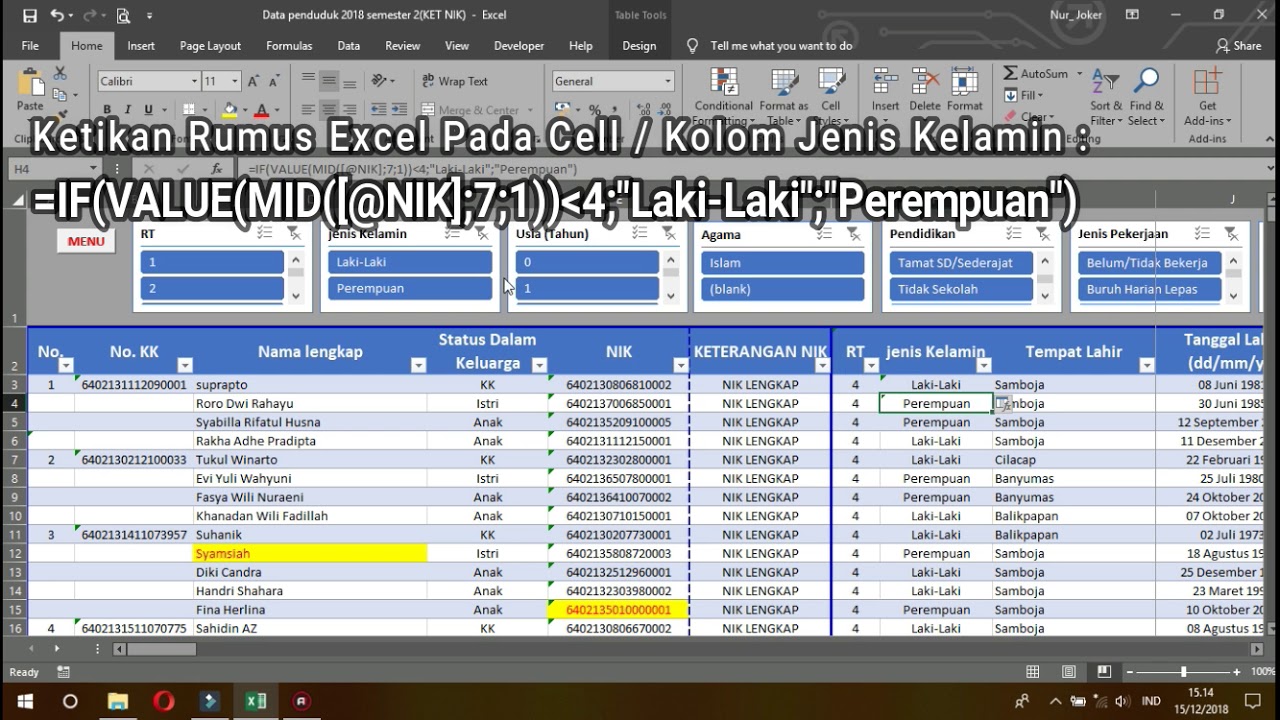Click the Cut scissors icon
Screen dimensions: 1280x720
pyautogui.click(x=60, y=73)
